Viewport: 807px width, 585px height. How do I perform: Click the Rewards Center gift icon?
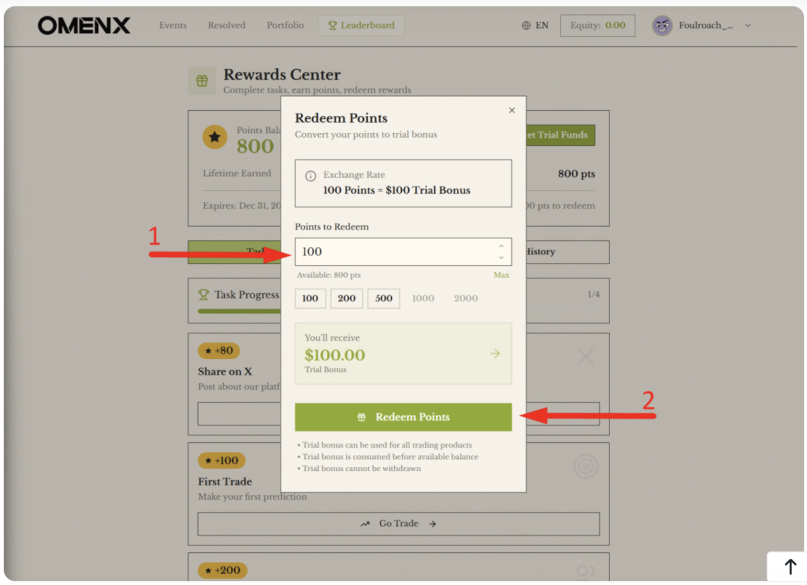[202, 81]
